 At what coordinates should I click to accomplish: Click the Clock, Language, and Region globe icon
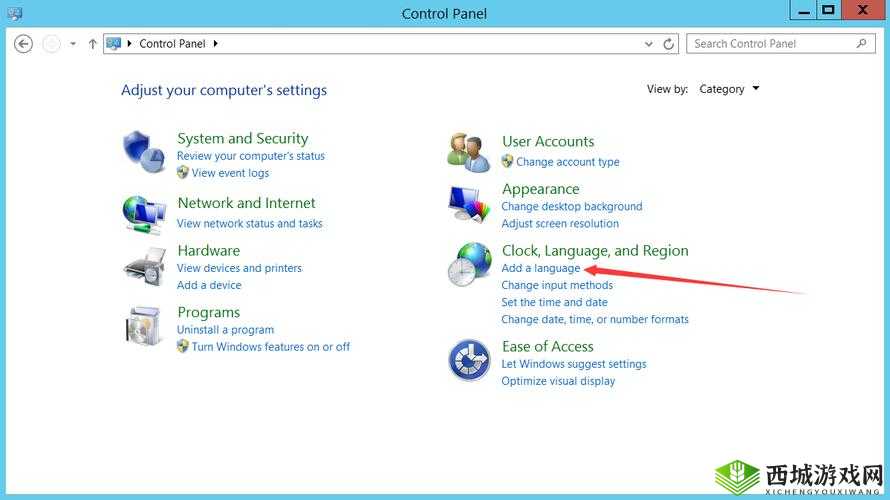(x=468, y=265)
